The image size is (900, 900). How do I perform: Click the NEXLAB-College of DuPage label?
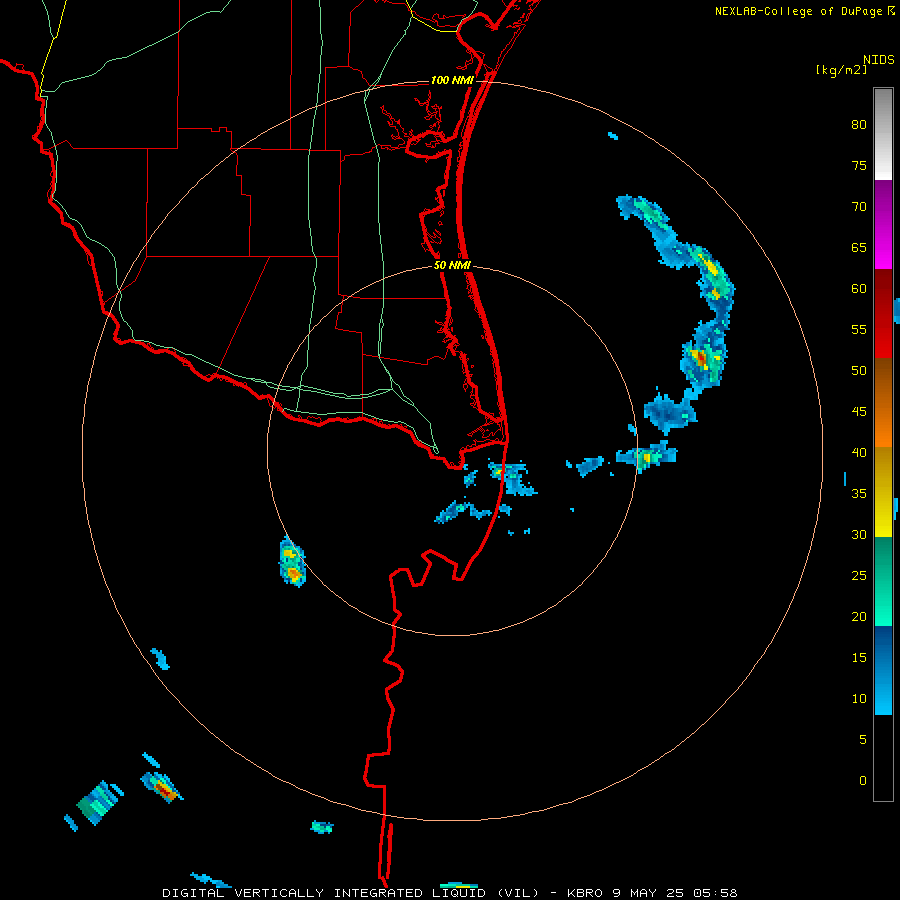tap(804, 11)
